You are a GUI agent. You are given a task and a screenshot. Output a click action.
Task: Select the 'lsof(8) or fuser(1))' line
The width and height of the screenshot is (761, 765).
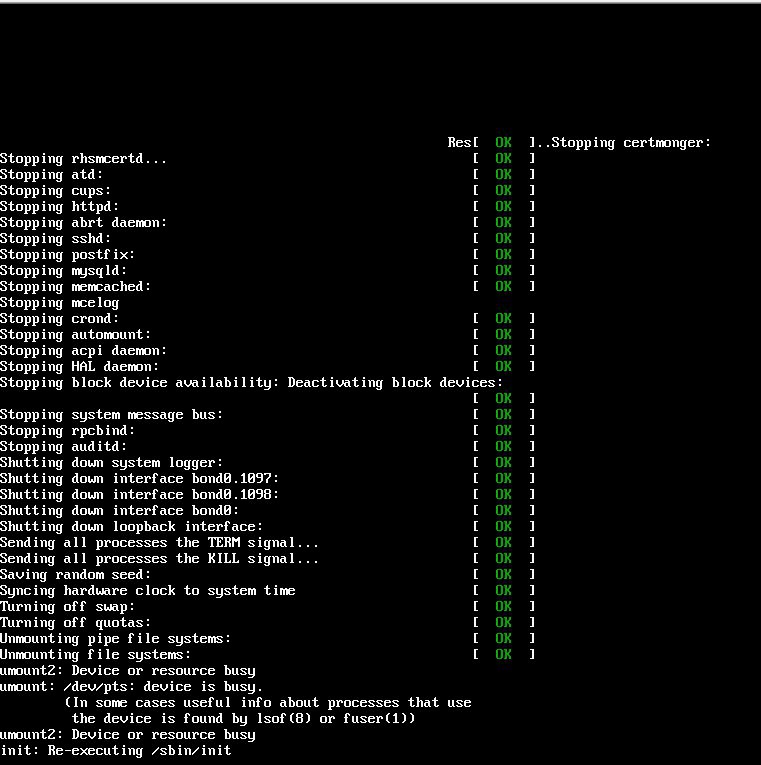click(x=243, y=719)
